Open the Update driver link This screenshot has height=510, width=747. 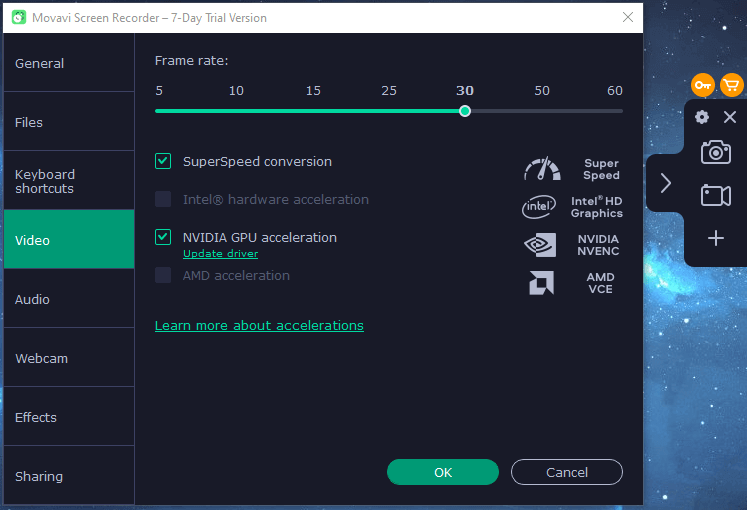(221, 254)
